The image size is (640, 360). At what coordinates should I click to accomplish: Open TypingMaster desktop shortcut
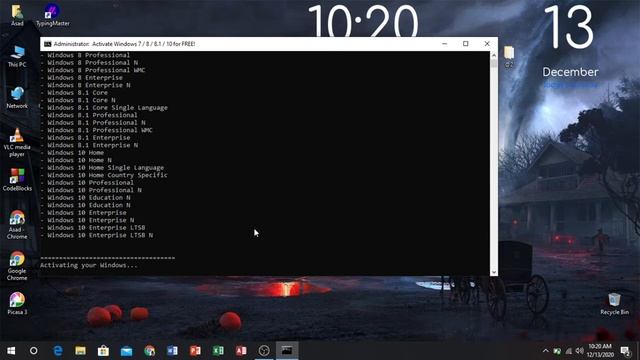(x=52, y=15)
